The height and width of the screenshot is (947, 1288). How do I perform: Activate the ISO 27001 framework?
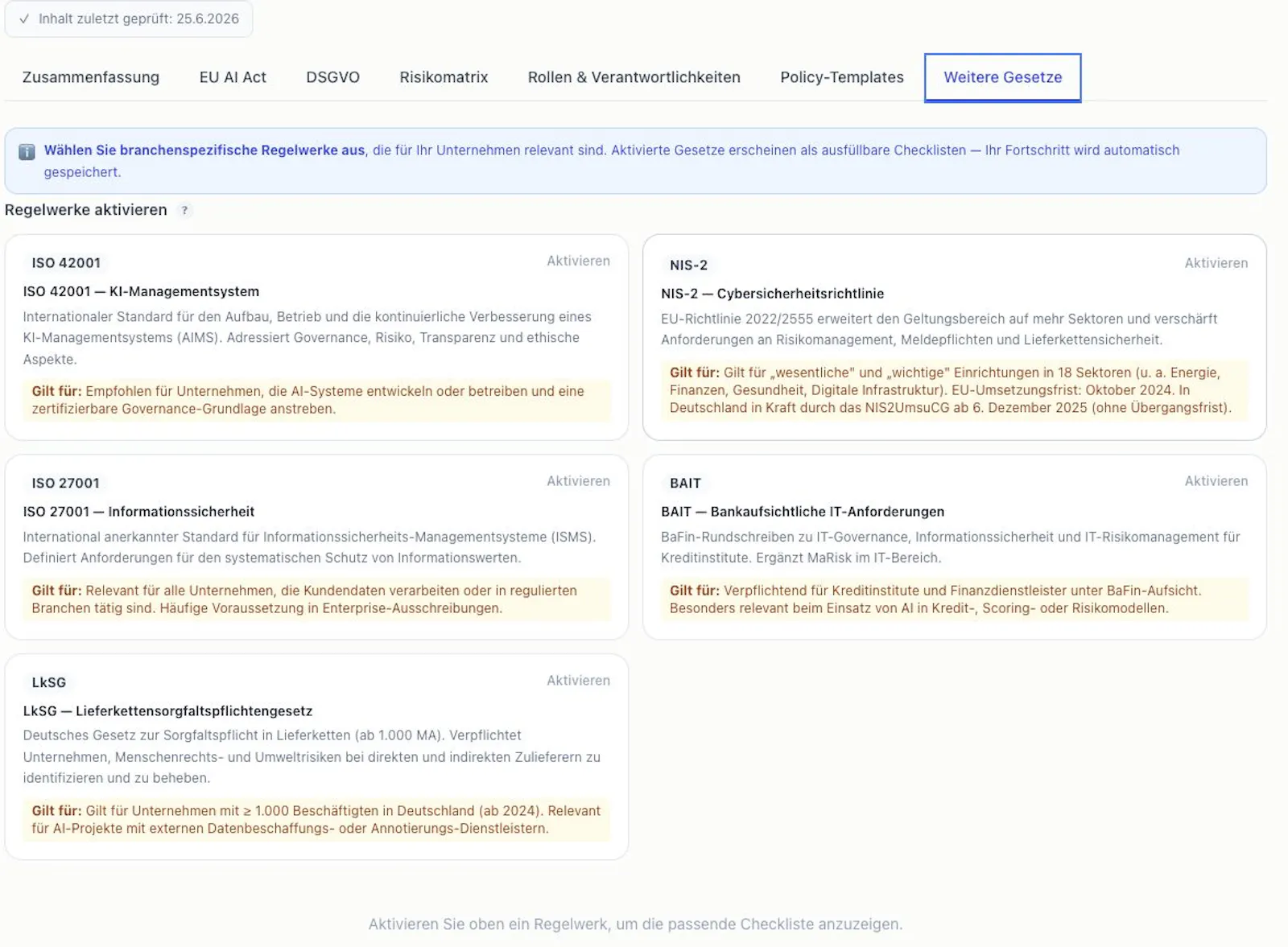click(578, 481)
